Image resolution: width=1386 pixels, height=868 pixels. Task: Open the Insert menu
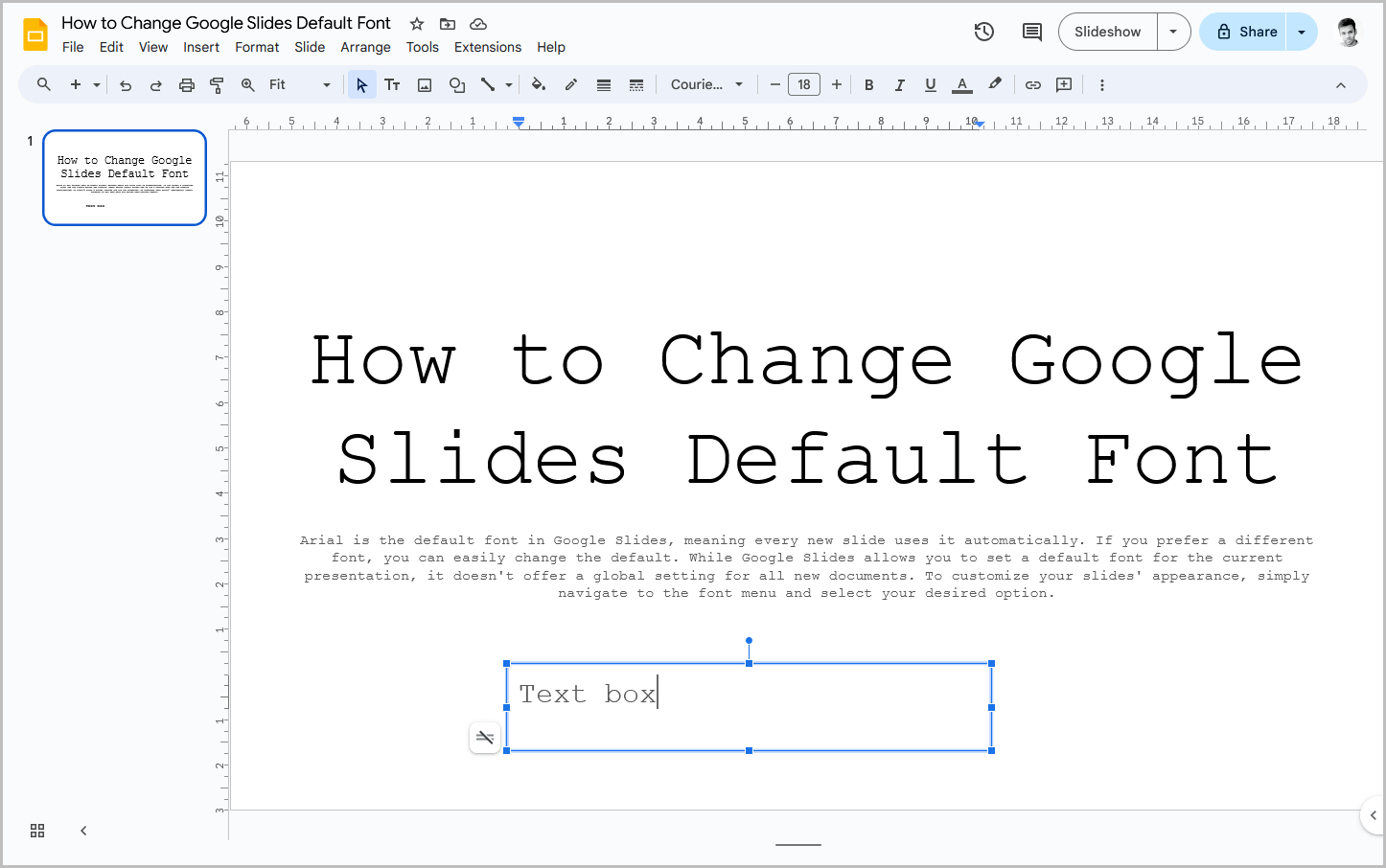pos(201,47)
